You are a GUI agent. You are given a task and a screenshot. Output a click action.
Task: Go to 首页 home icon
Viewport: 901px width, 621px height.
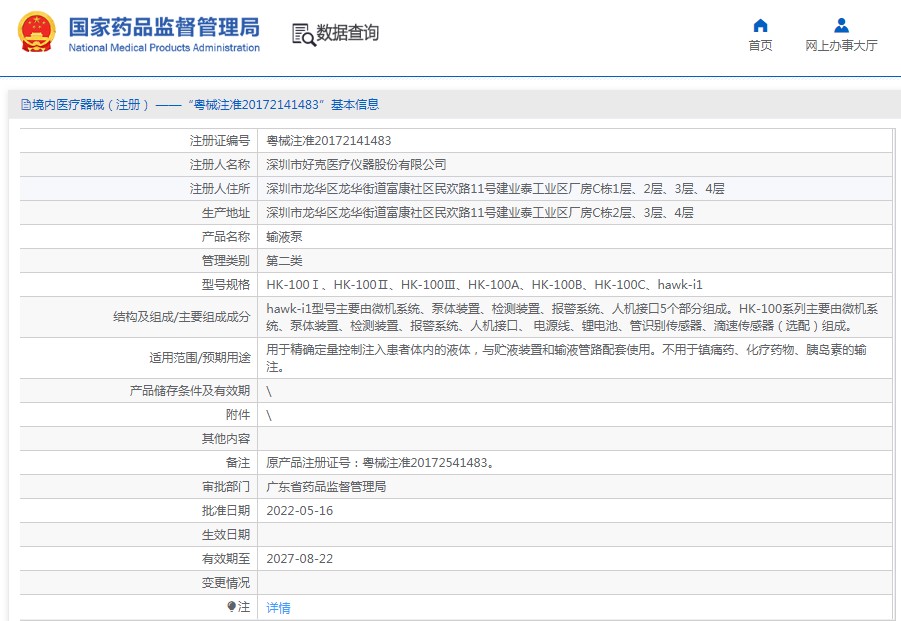coord(760,25)
